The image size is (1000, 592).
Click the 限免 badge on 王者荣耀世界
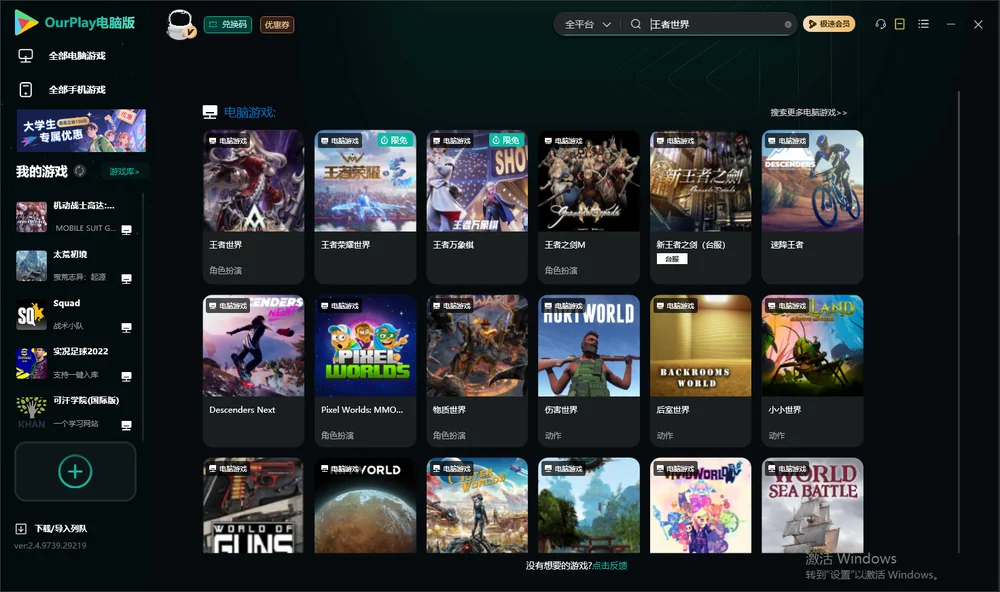395,140
